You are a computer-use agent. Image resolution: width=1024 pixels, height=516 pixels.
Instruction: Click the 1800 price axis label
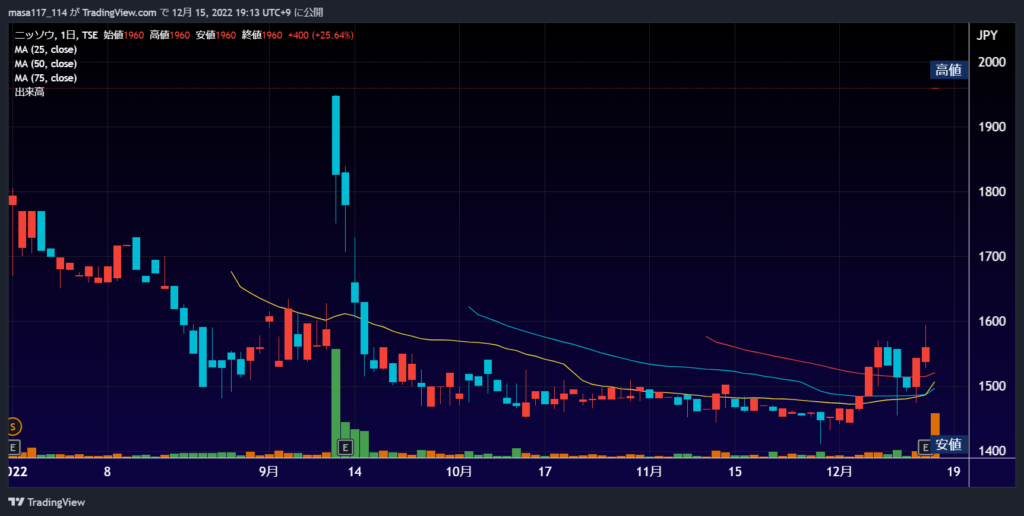click(991, 191)
